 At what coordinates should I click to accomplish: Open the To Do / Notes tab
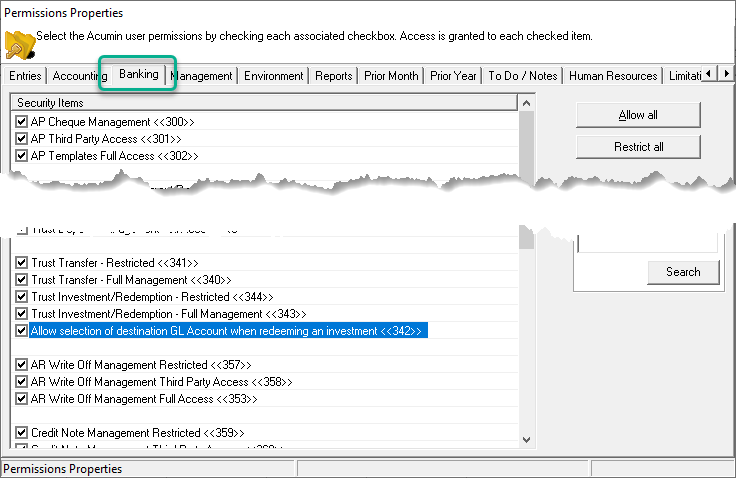coord(523,76)
